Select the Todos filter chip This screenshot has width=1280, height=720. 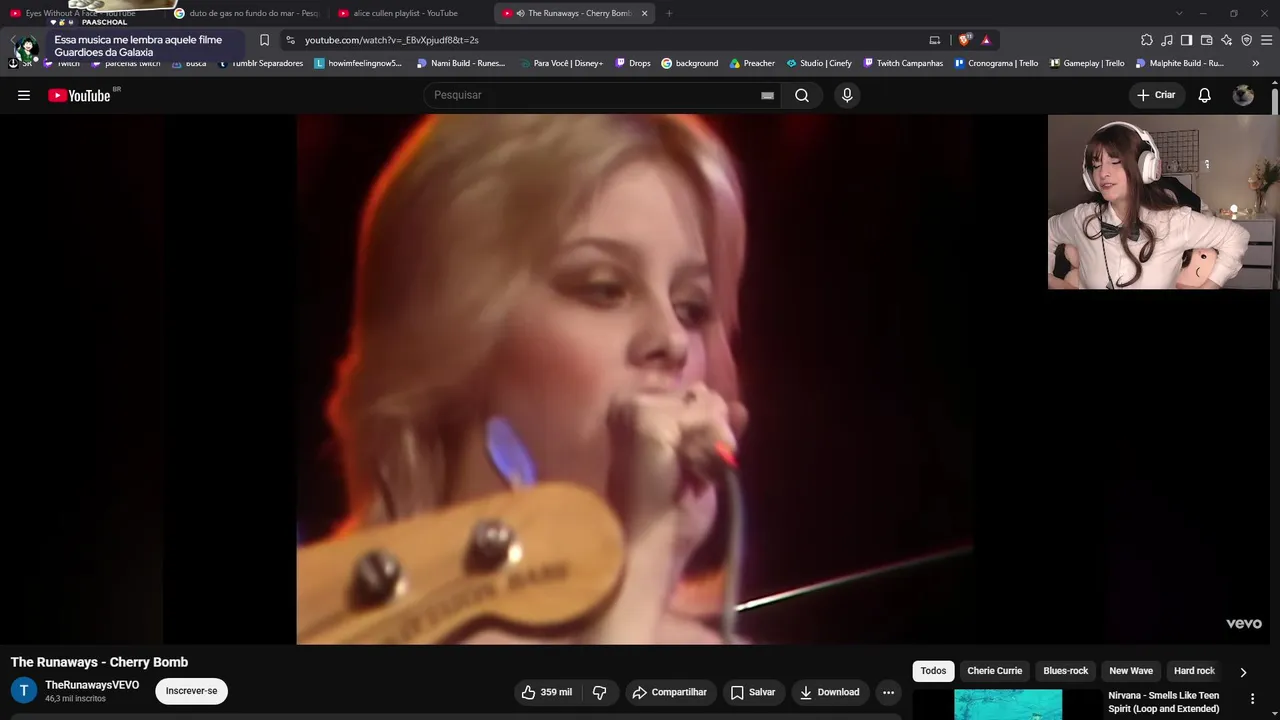tap(933, 671)
